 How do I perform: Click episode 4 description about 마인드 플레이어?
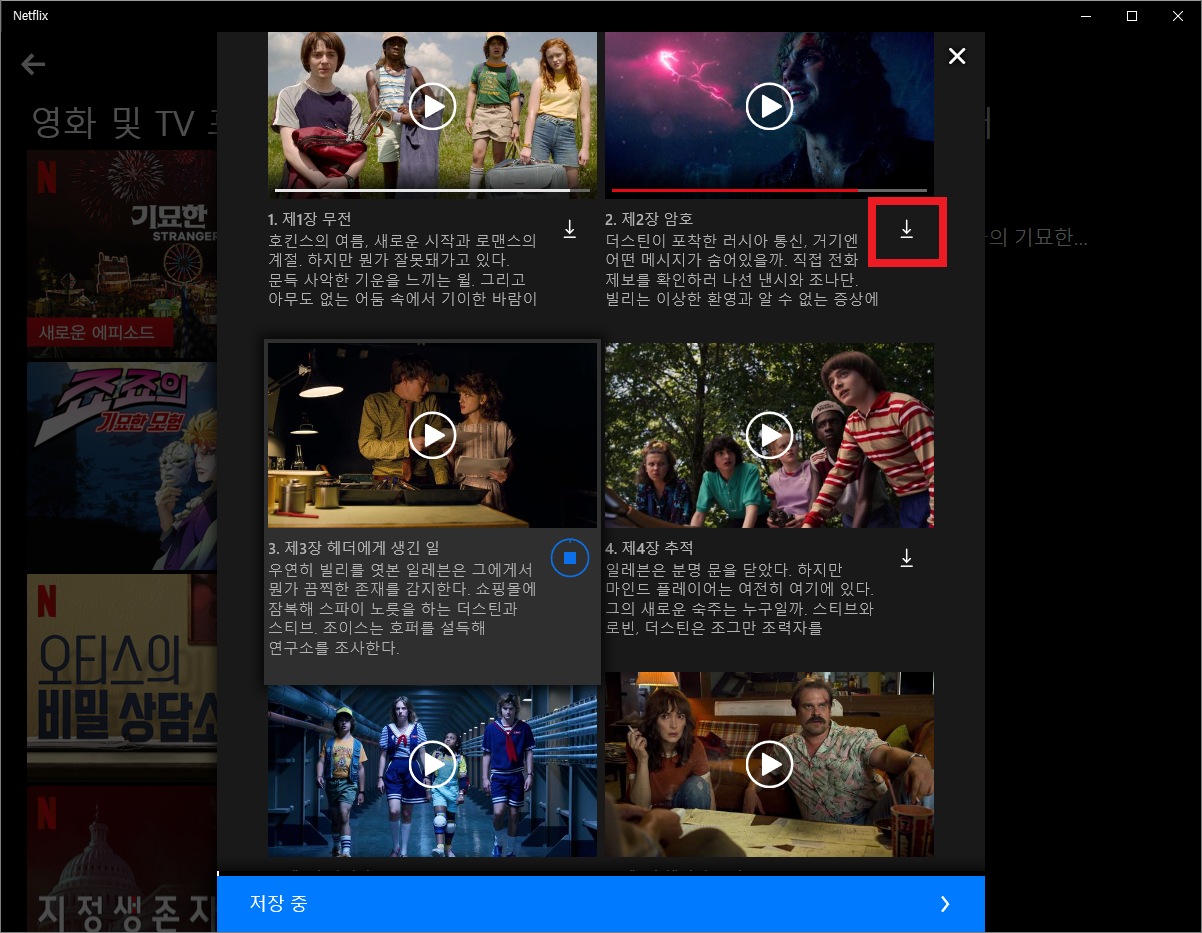click(x=741, y=598)
